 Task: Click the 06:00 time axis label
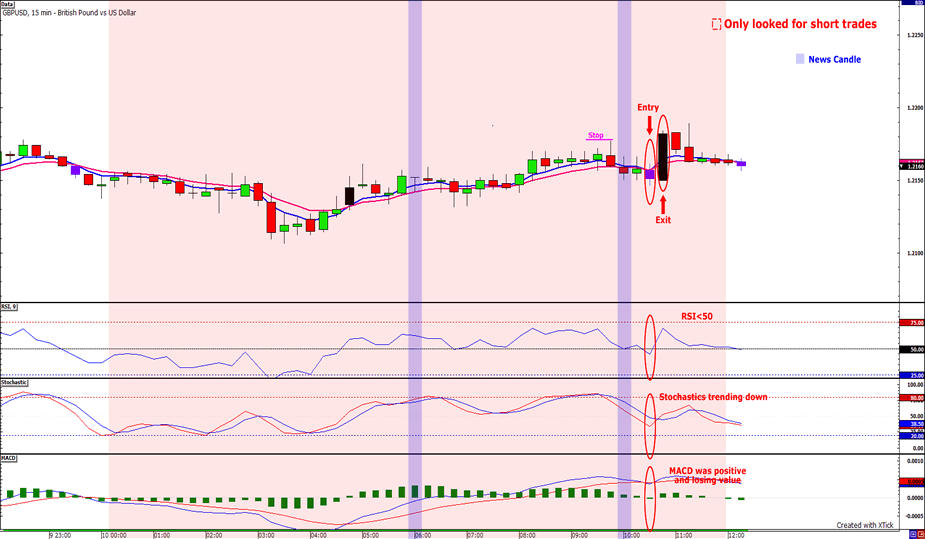pos(422,535)
